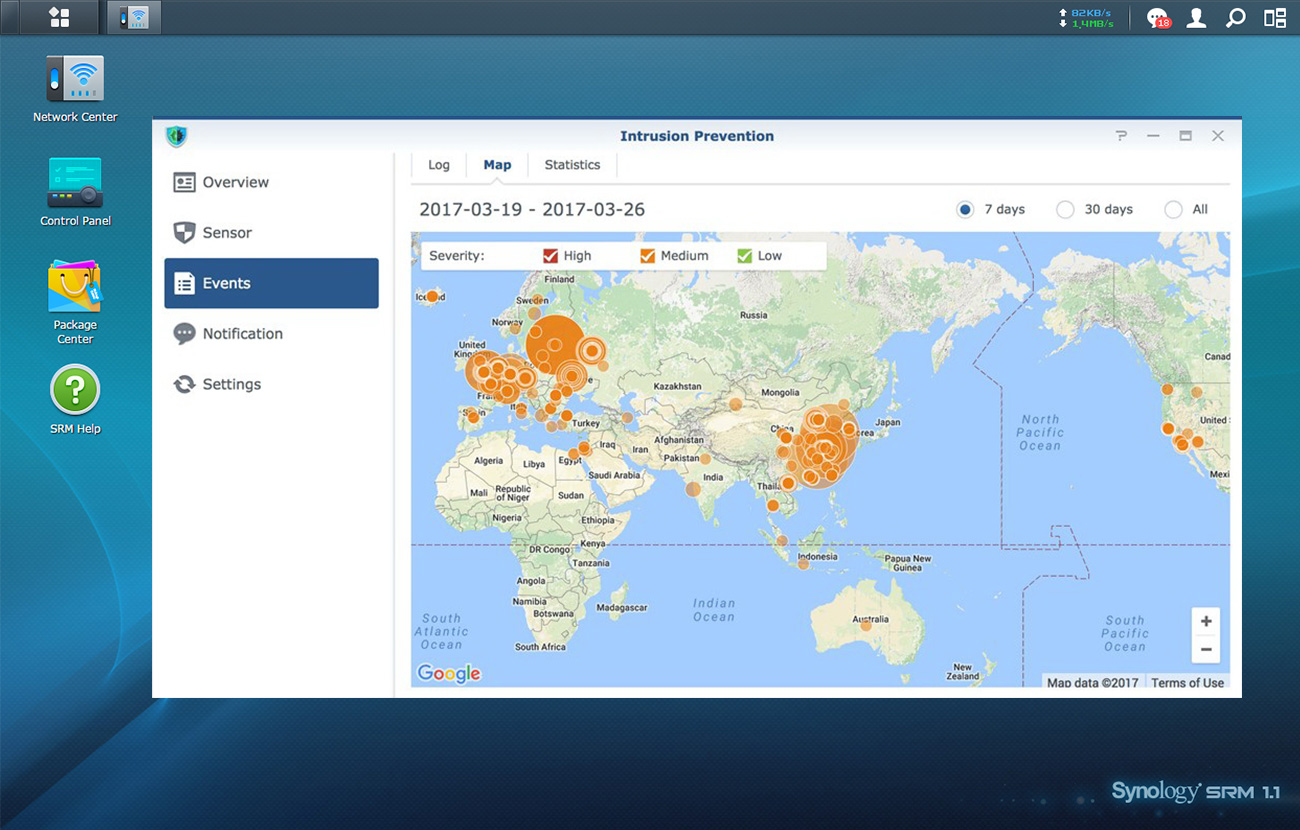The image size is (1300, 830).
Task: Select the 30 days time range
Action: (x=1065, y=209)
